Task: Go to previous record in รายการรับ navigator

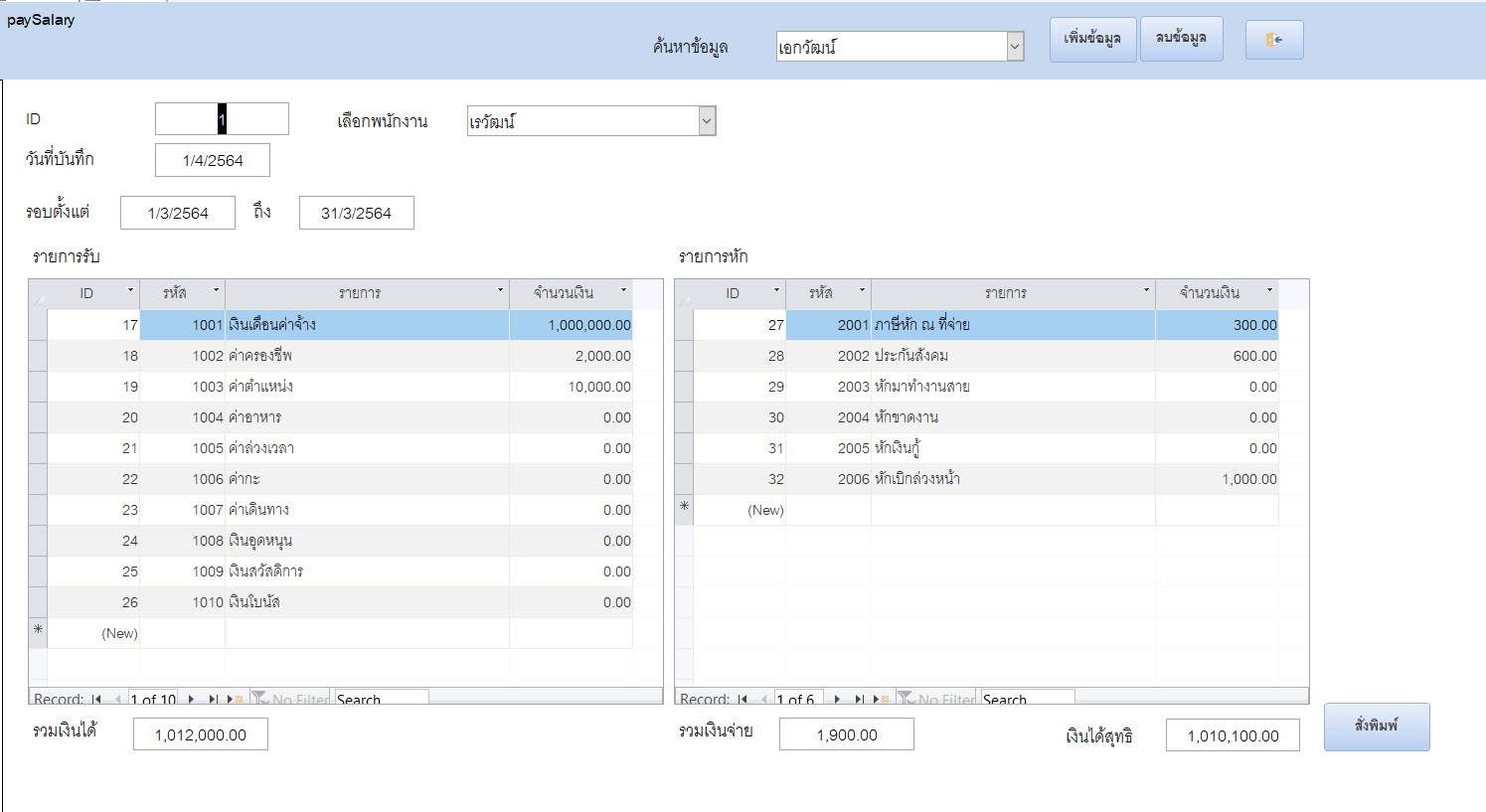Action: [x=117, y=700]
